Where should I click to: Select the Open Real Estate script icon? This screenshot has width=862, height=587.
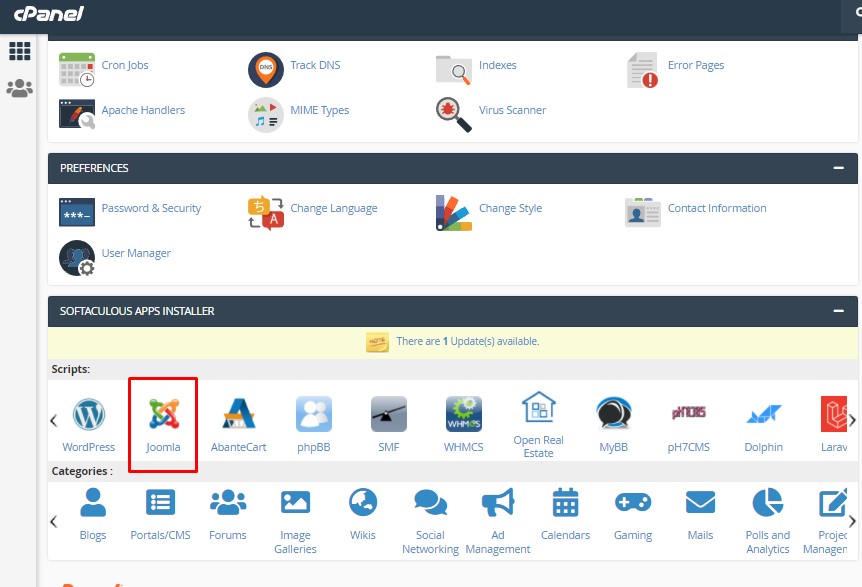click(539, 407)
